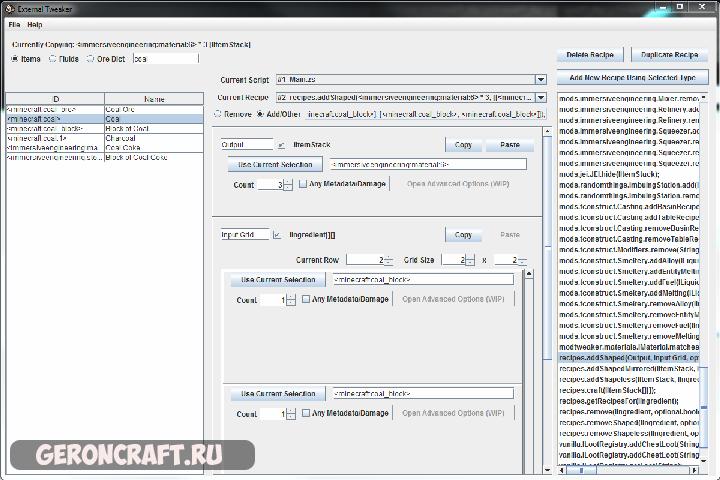This screenshot has height=480, width=720.
Task: Click the edit icon next to Output field
Action: (280, 145)
